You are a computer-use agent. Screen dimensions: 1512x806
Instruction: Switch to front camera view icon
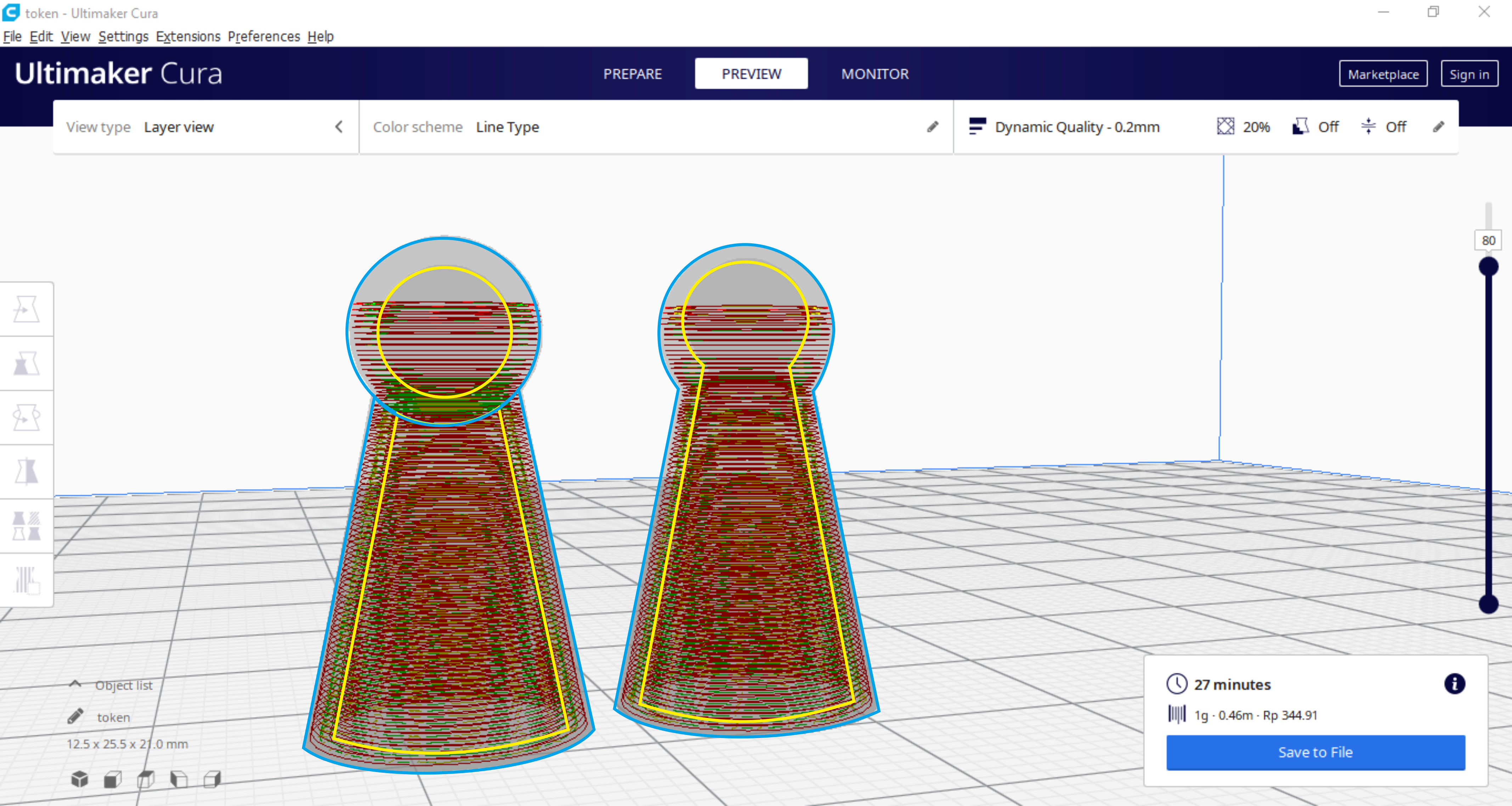(113, 779)
